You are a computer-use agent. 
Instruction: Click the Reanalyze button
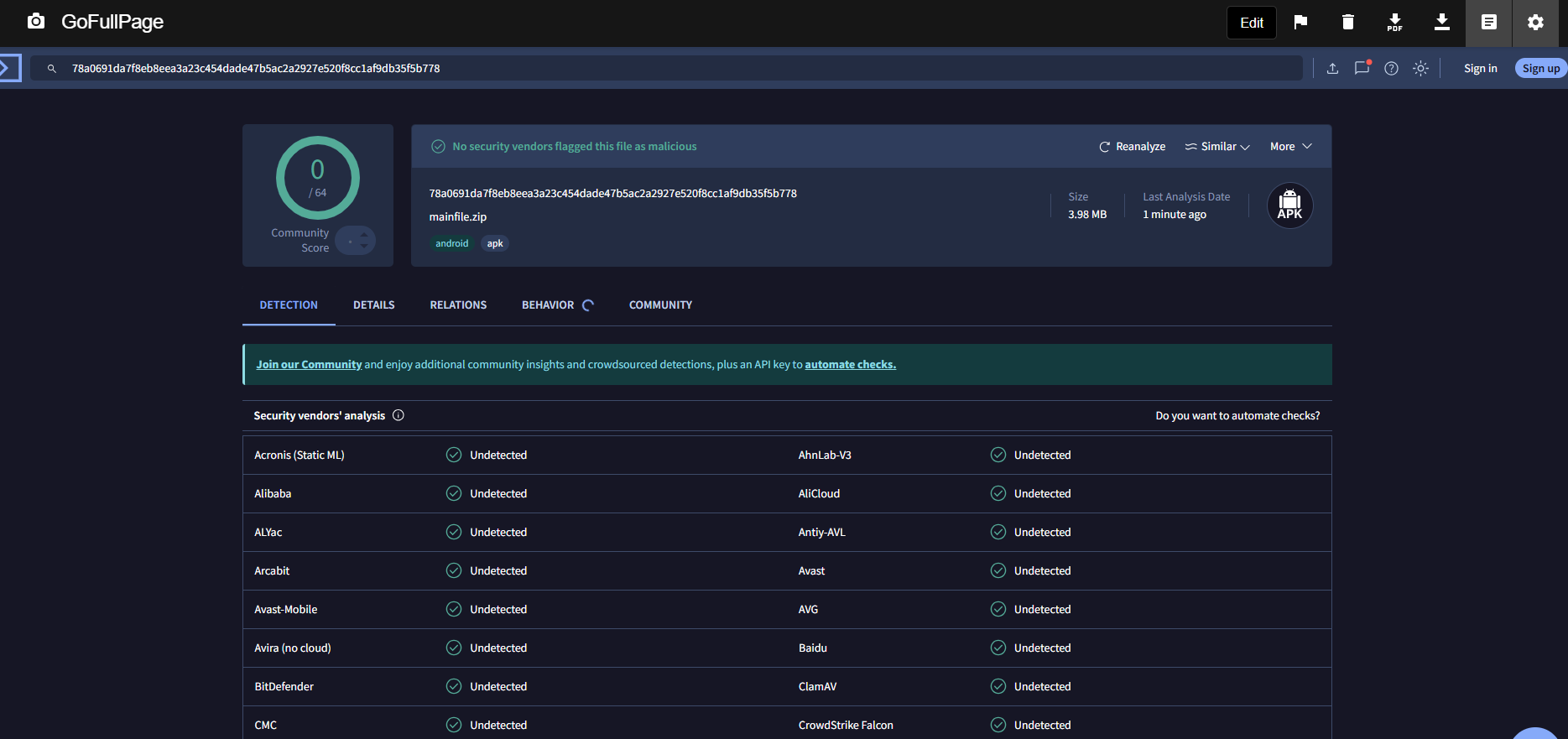click(x=1132, y=147)
